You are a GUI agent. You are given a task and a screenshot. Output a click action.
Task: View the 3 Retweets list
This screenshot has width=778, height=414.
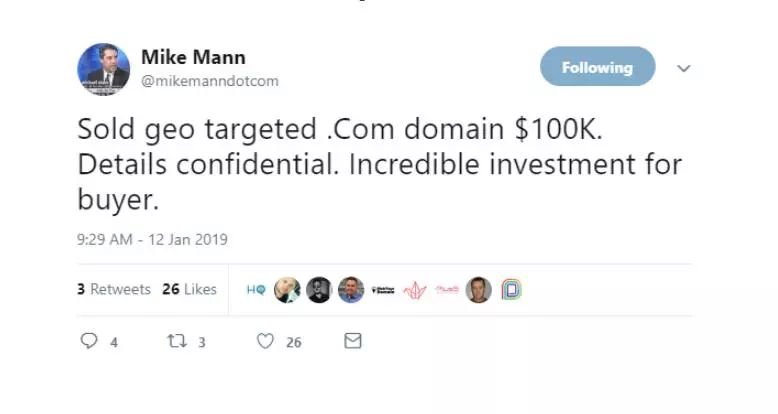114,289
